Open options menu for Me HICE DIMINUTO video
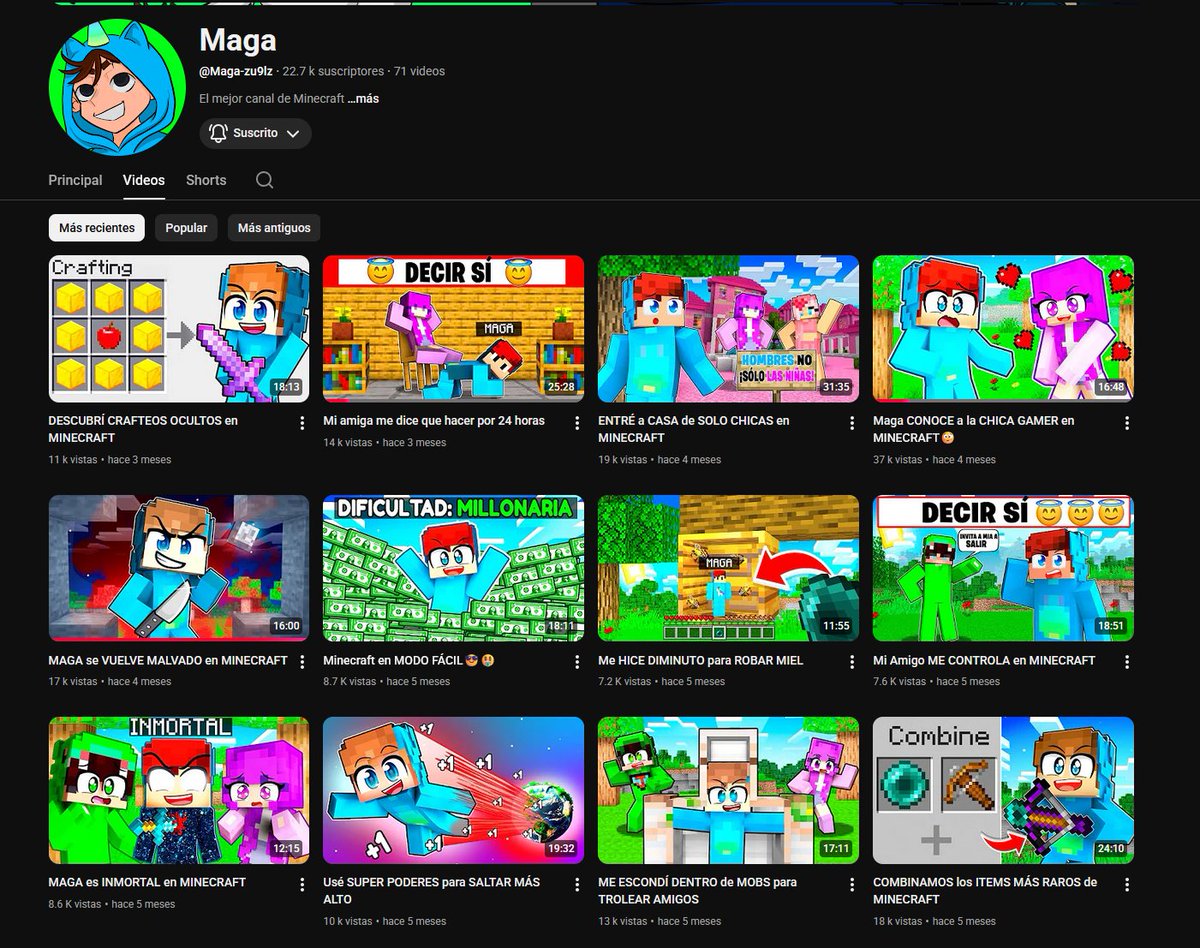 pos(853,662)
